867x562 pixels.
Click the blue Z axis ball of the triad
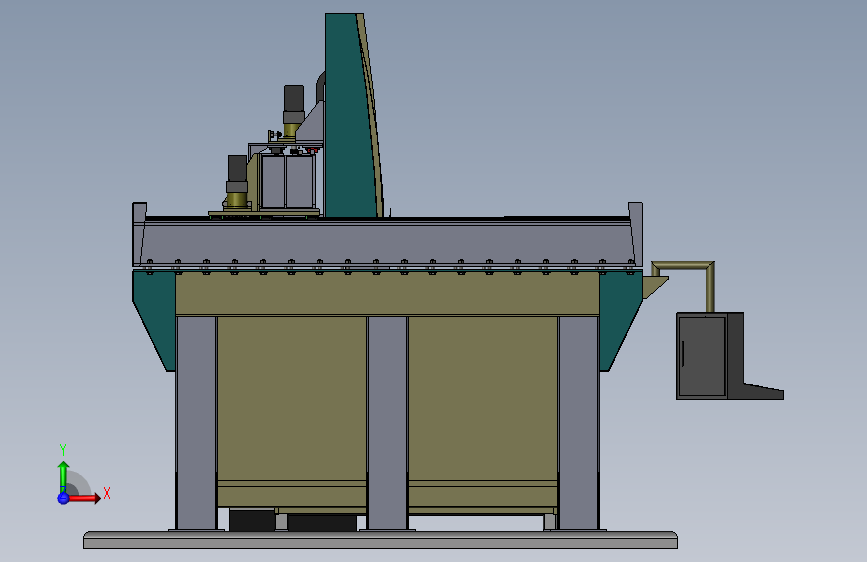63,498
